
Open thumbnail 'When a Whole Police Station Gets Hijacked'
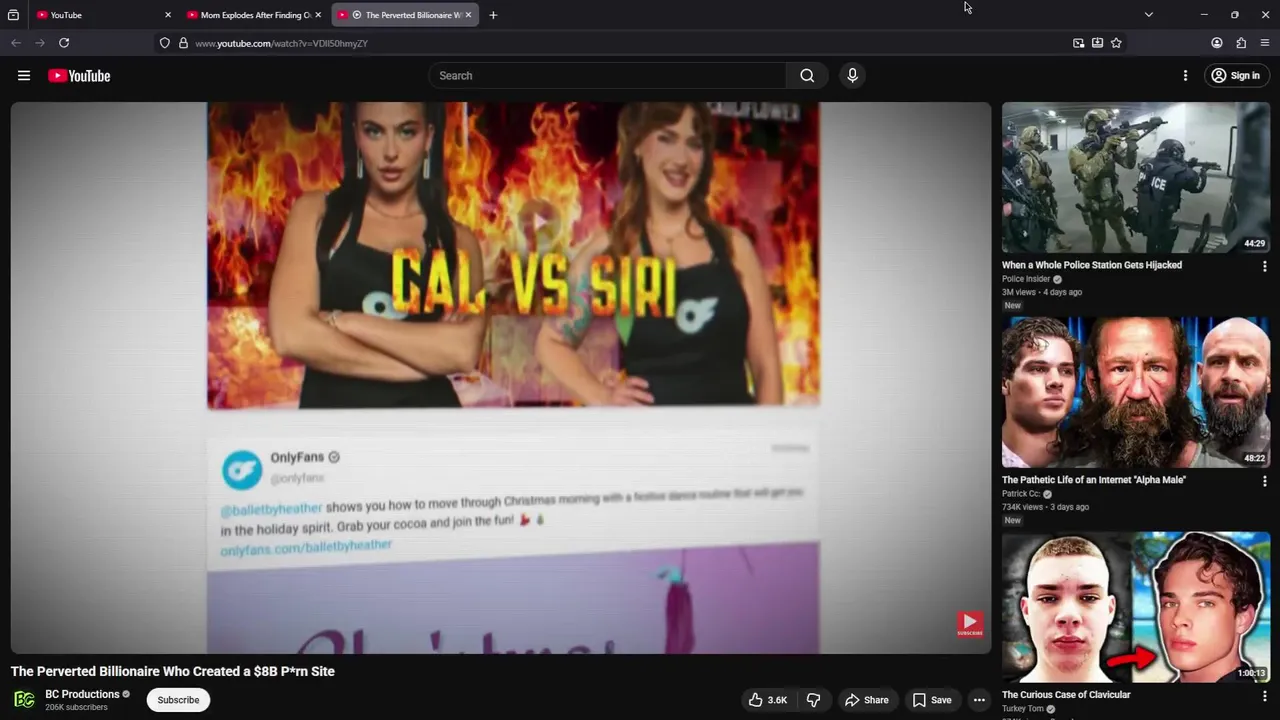1136,178
